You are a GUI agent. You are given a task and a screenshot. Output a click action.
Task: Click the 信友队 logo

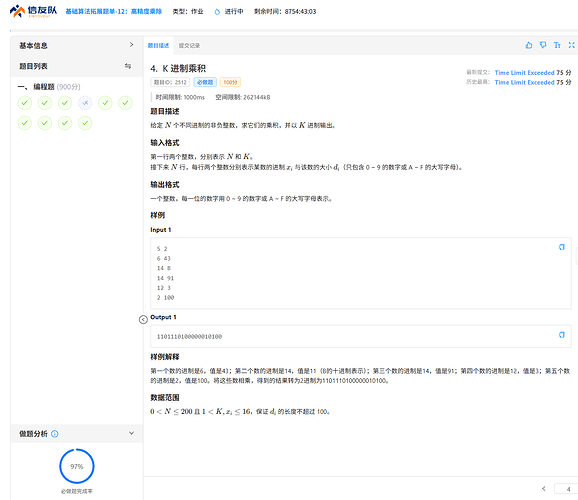[33, 11]
